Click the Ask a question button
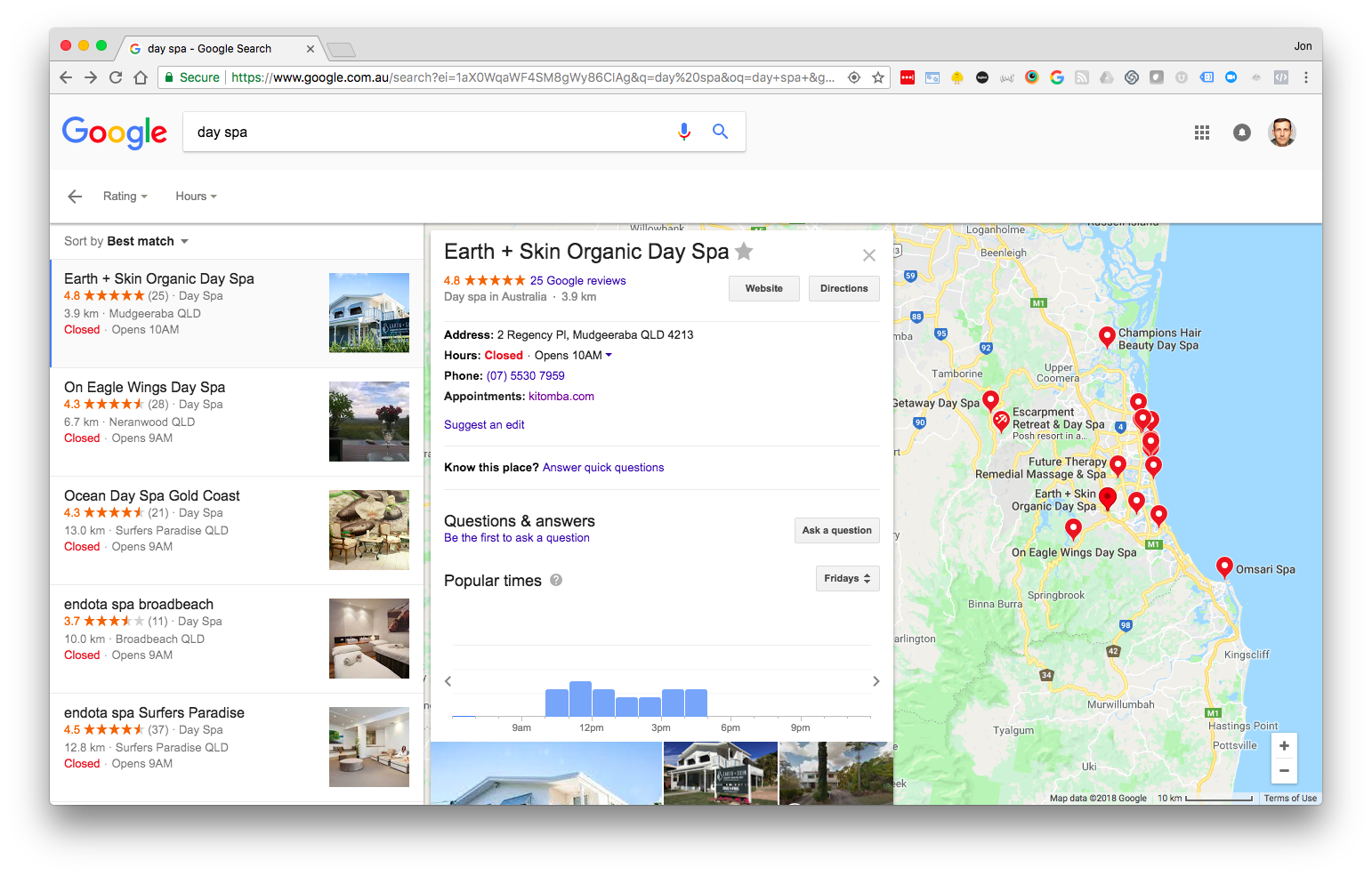The width and height of the screenshot is (1372, 876). point(837,530)
